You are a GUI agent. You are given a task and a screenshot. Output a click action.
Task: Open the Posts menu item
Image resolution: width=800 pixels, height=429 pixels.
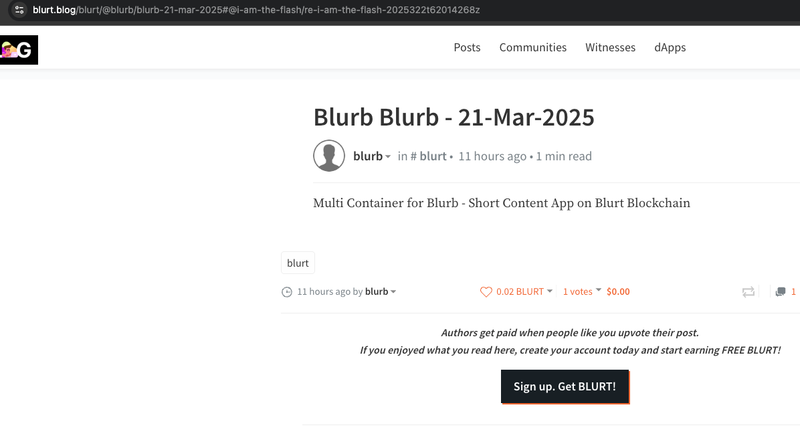click(x=467, y=47)
